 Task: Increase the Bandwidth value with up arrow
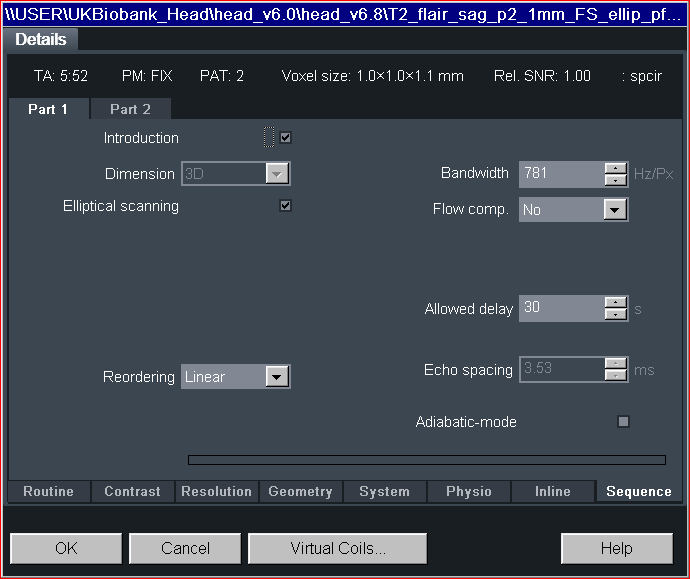[616, 168]
